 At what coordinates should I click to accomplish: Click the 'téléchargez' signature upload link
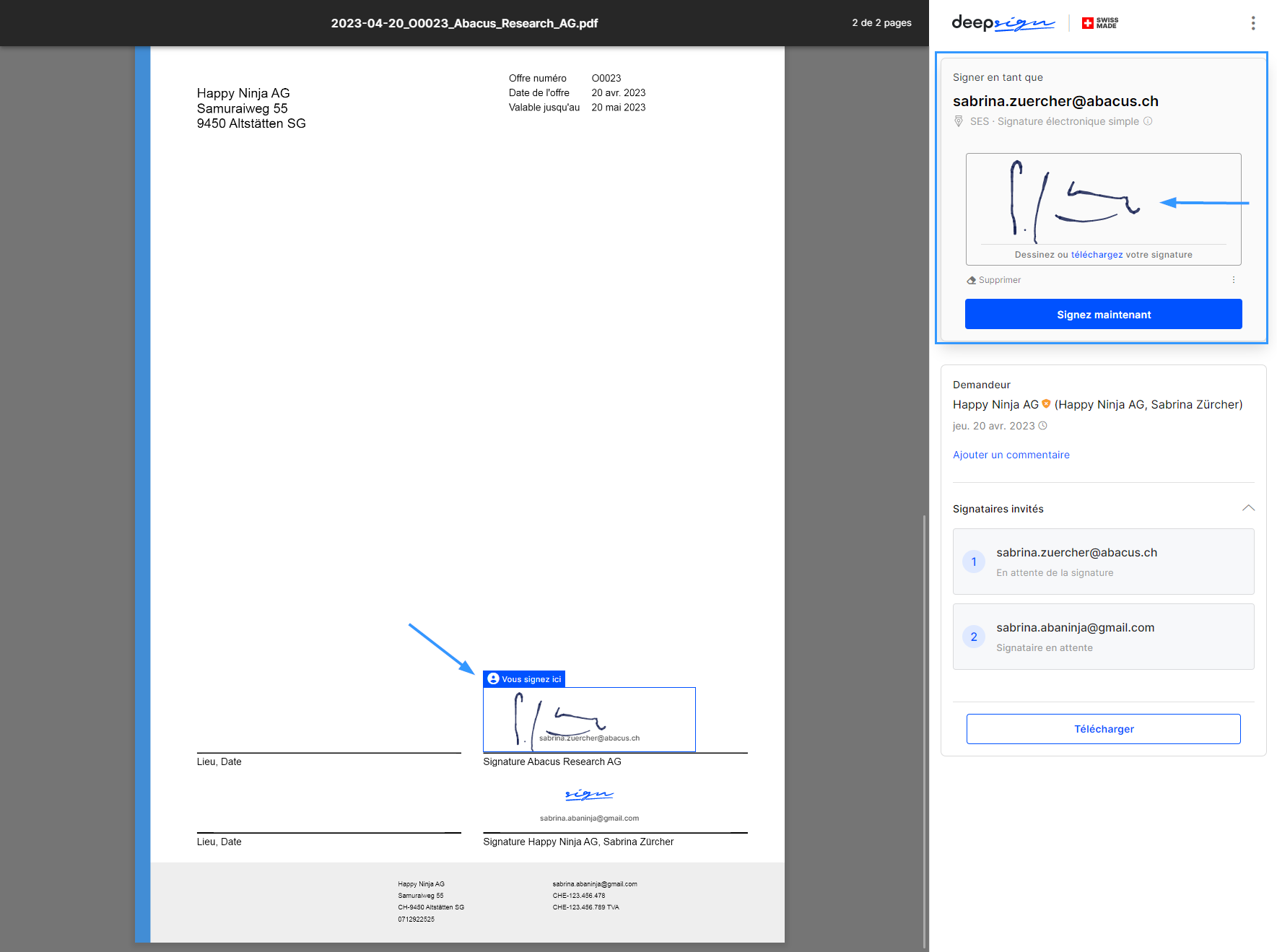pos(1097,255)
